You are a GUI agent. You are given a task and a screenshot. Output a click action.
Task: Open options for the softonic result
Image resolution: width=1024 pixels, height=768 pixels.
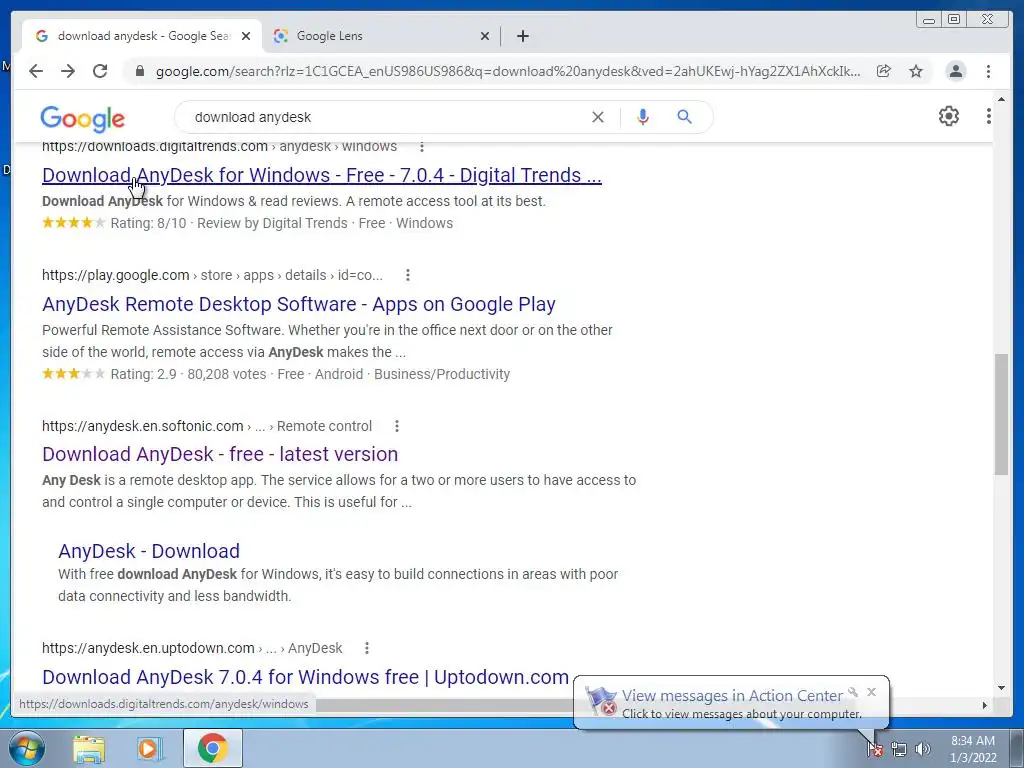coord(396,426)
